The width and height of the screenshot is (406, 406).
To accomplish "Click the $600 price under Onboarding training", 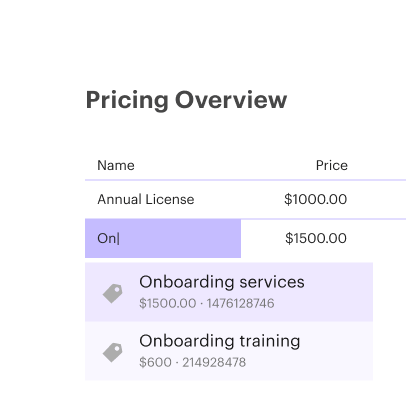I will pos(155,362).
